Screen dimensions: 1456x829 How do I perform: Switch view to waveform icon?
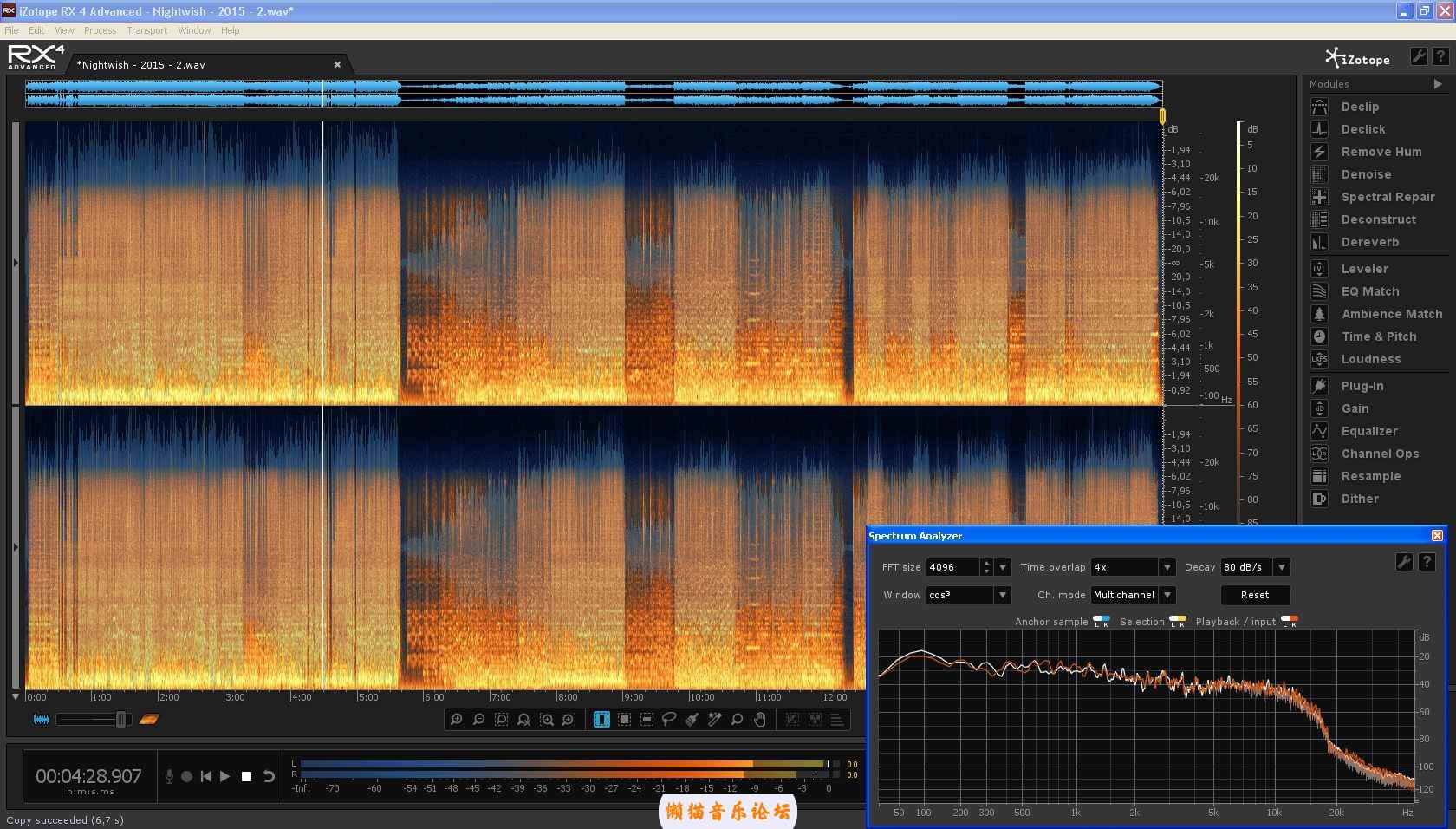pyautogui.click(x=41, y=719)
